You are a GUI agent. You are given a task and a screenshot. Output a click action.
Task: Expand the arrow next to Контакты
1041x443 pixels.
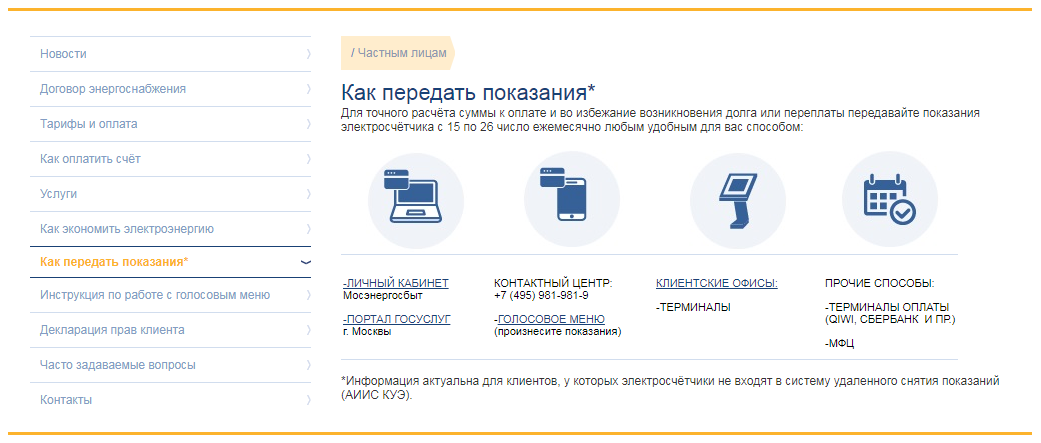coord(307,400)
